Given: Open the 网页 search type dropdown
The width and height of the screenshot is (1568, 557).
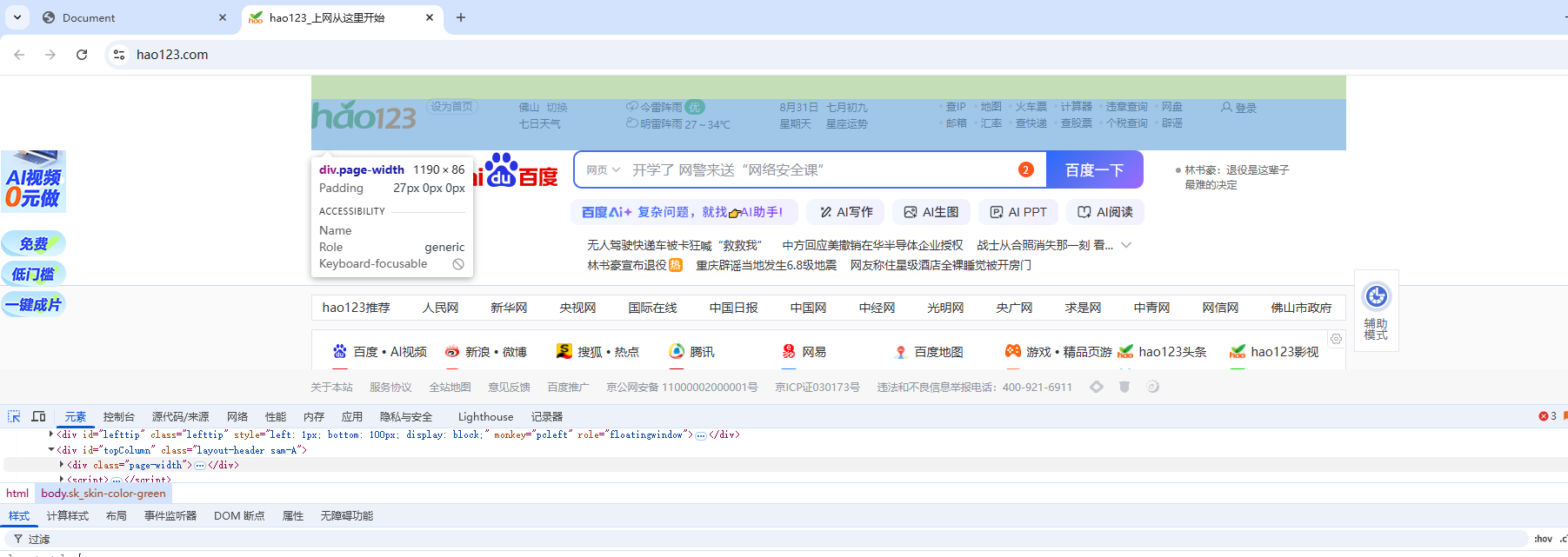Looking at the screenshot, I should click(603, 170).
